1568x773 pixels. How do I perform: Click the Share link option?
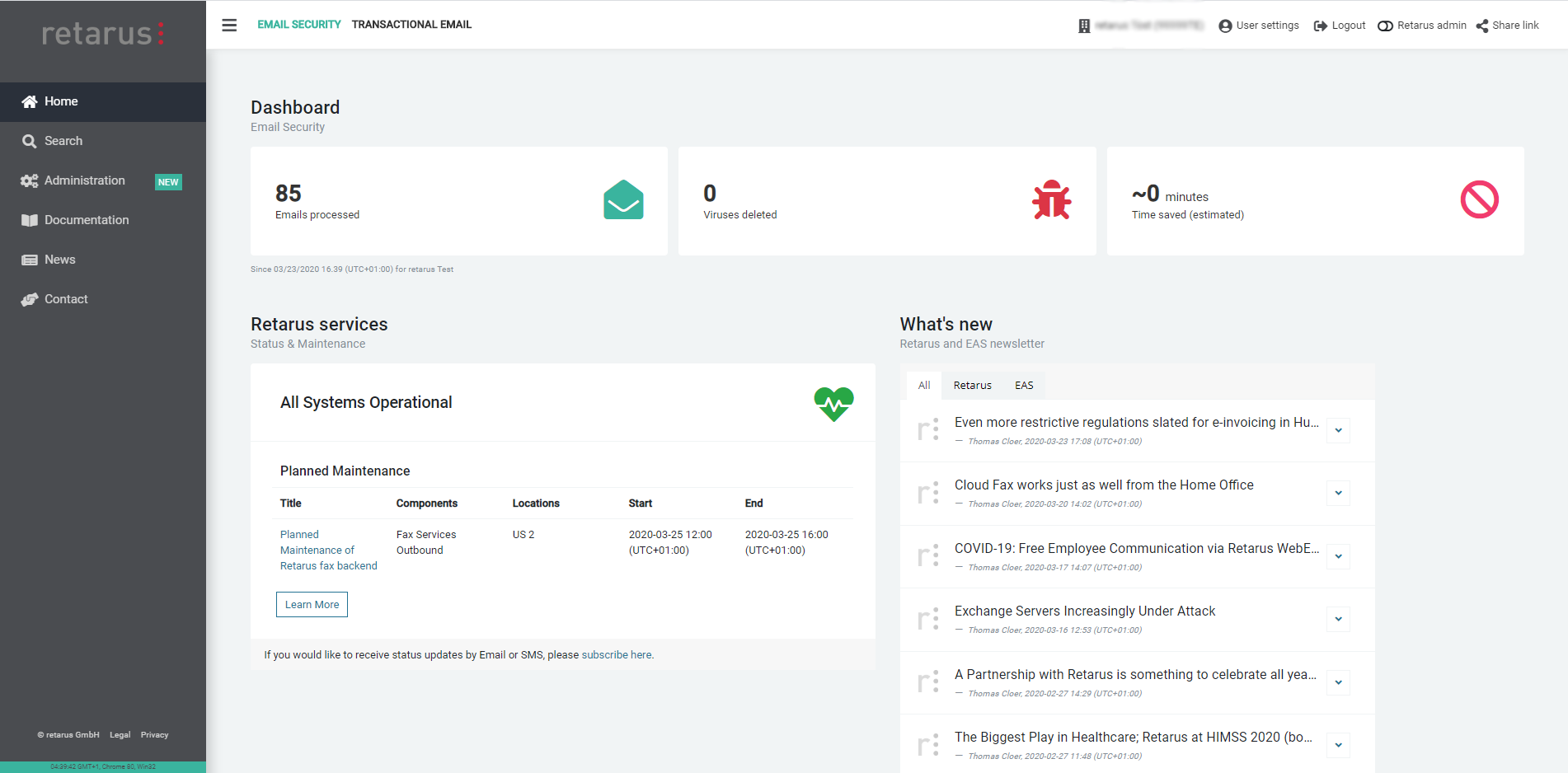click(1508, 26)
